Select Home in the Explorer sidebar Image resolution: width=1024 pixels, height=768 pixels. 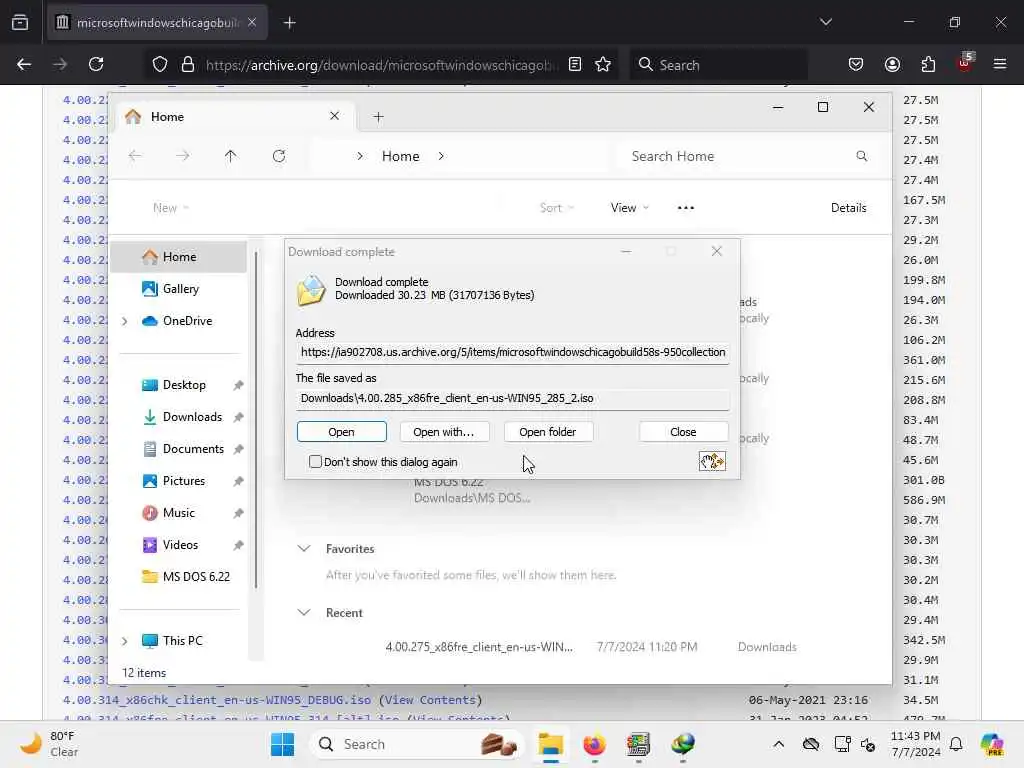click(178, 257)
